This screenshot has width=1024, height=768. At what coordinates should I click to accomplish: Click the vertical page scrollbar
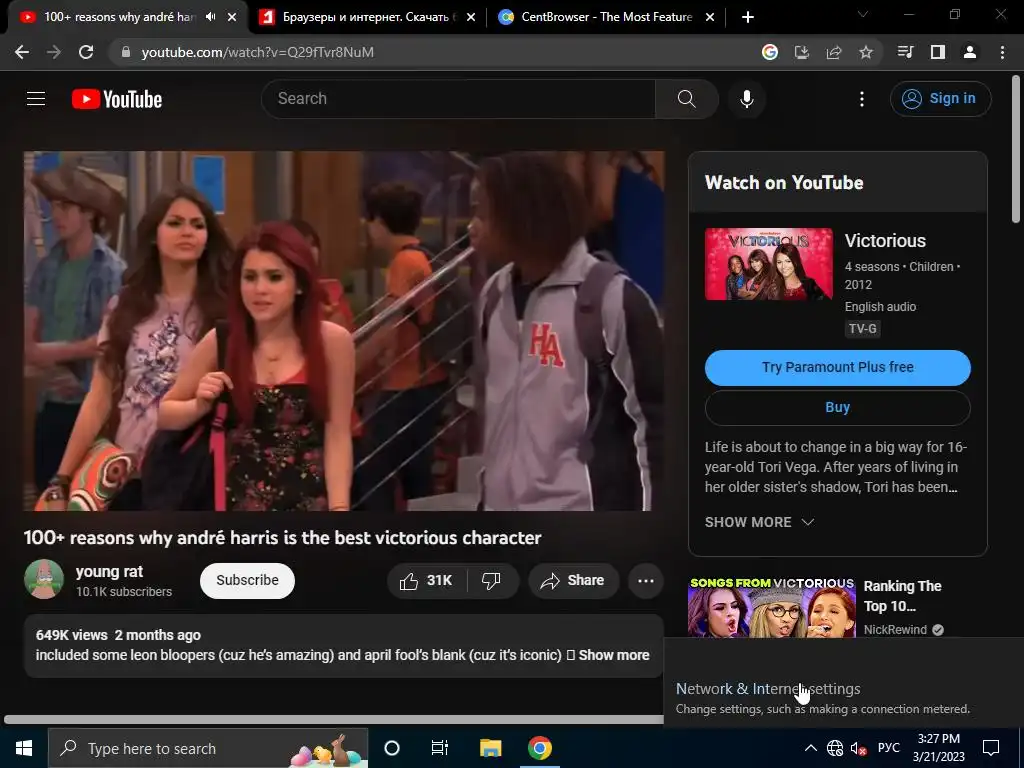pos(1016,150)
